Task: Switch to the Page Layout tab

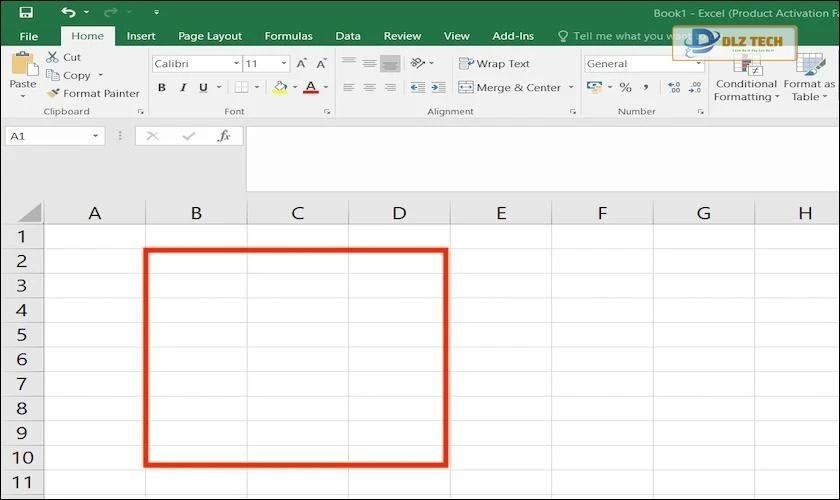Action: tap(210, 36)
